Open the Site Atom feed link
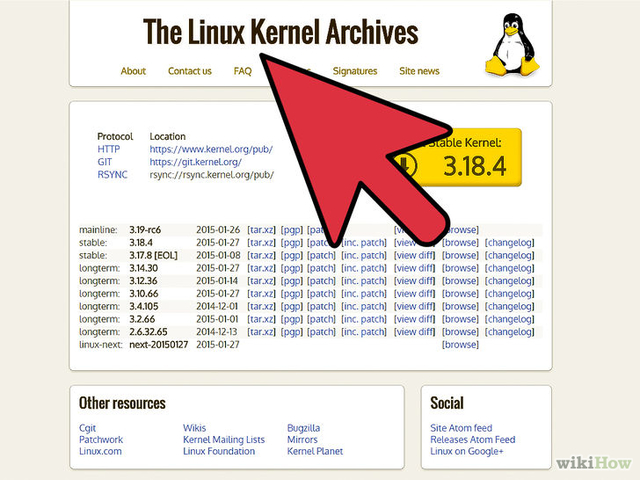 click(461, 428)
